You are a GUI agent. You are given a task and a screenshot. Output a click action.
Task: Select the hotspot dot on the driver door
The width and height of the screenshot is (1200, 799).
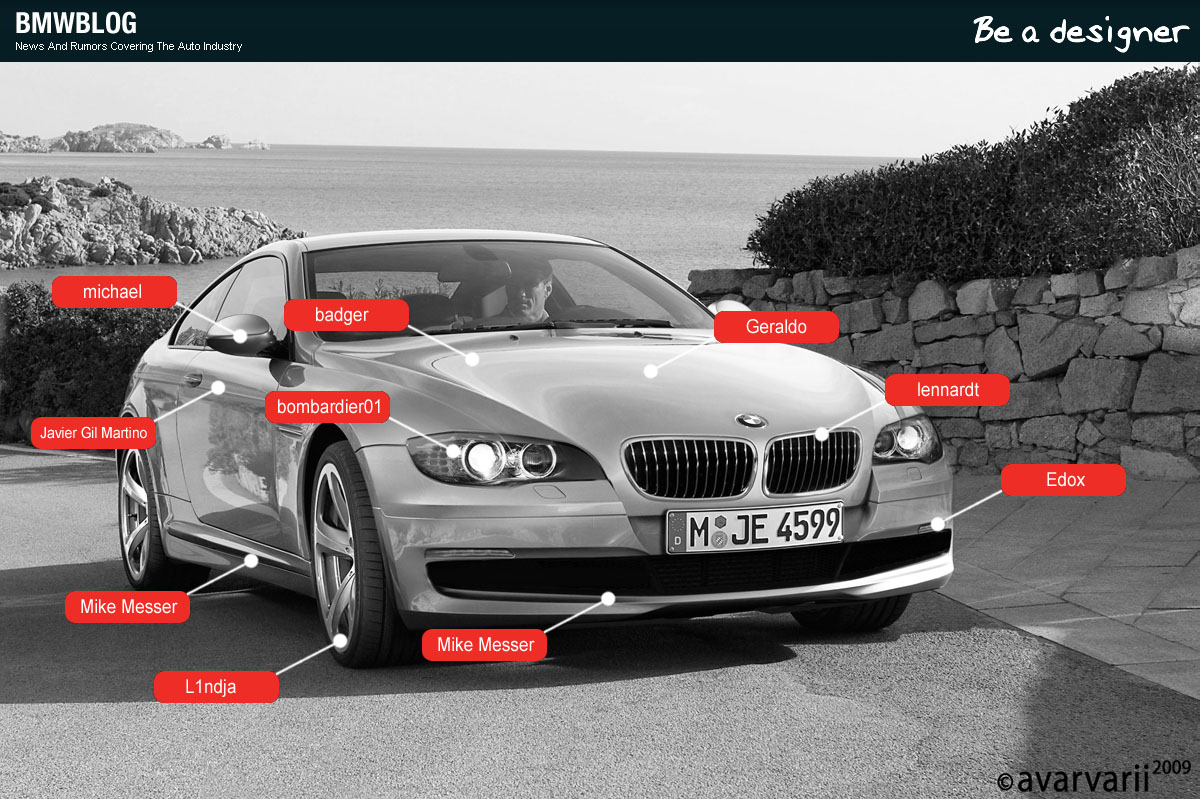click(x=218, y=387)
